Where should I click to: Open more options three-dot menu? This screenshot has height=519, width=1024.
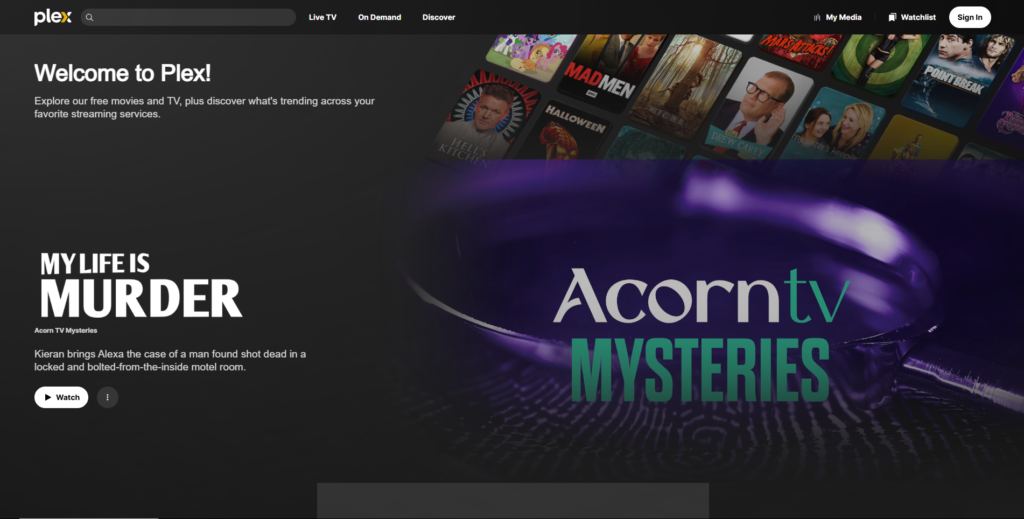(108, 397)
